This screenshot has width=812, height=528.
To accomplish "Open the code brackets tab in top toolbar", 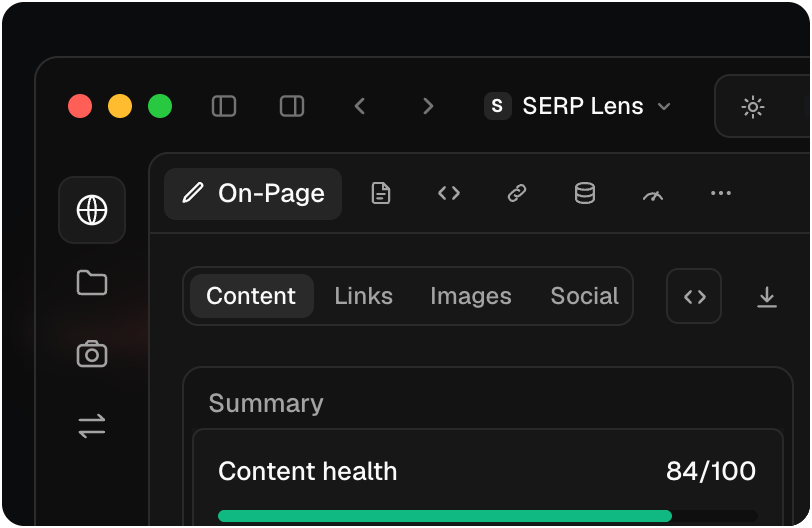I will click(449, 194).
